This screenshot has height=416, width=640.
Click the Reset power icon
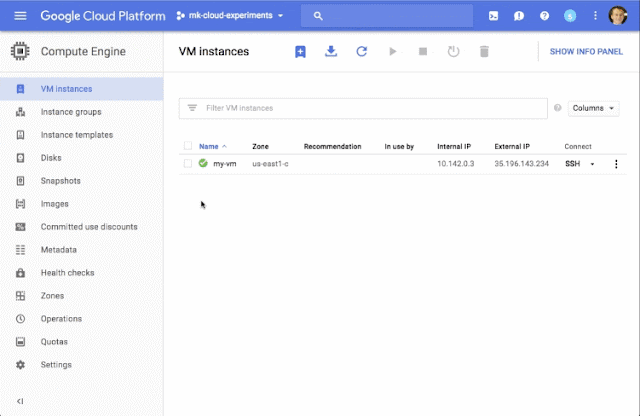click(453, 51)
